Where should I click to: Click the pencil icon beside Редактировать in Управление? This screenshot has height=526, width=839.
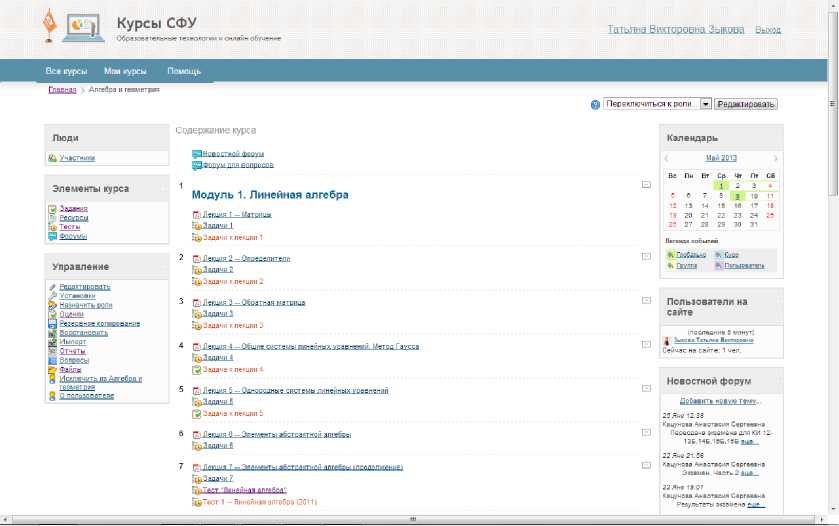click(52, 287)
